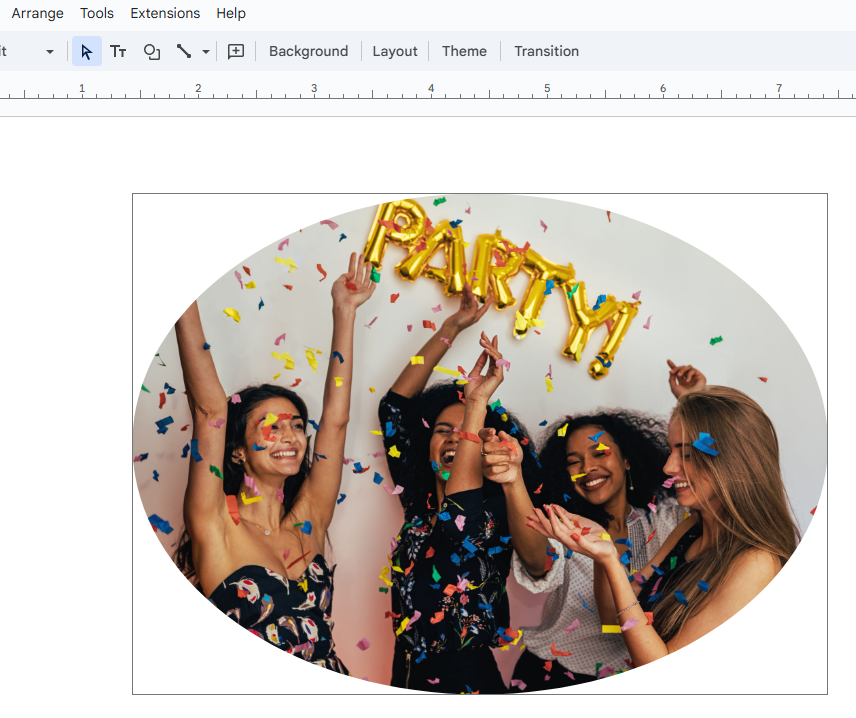
Task: Click the ruler at the 4 mark
Action: [431, 90]
